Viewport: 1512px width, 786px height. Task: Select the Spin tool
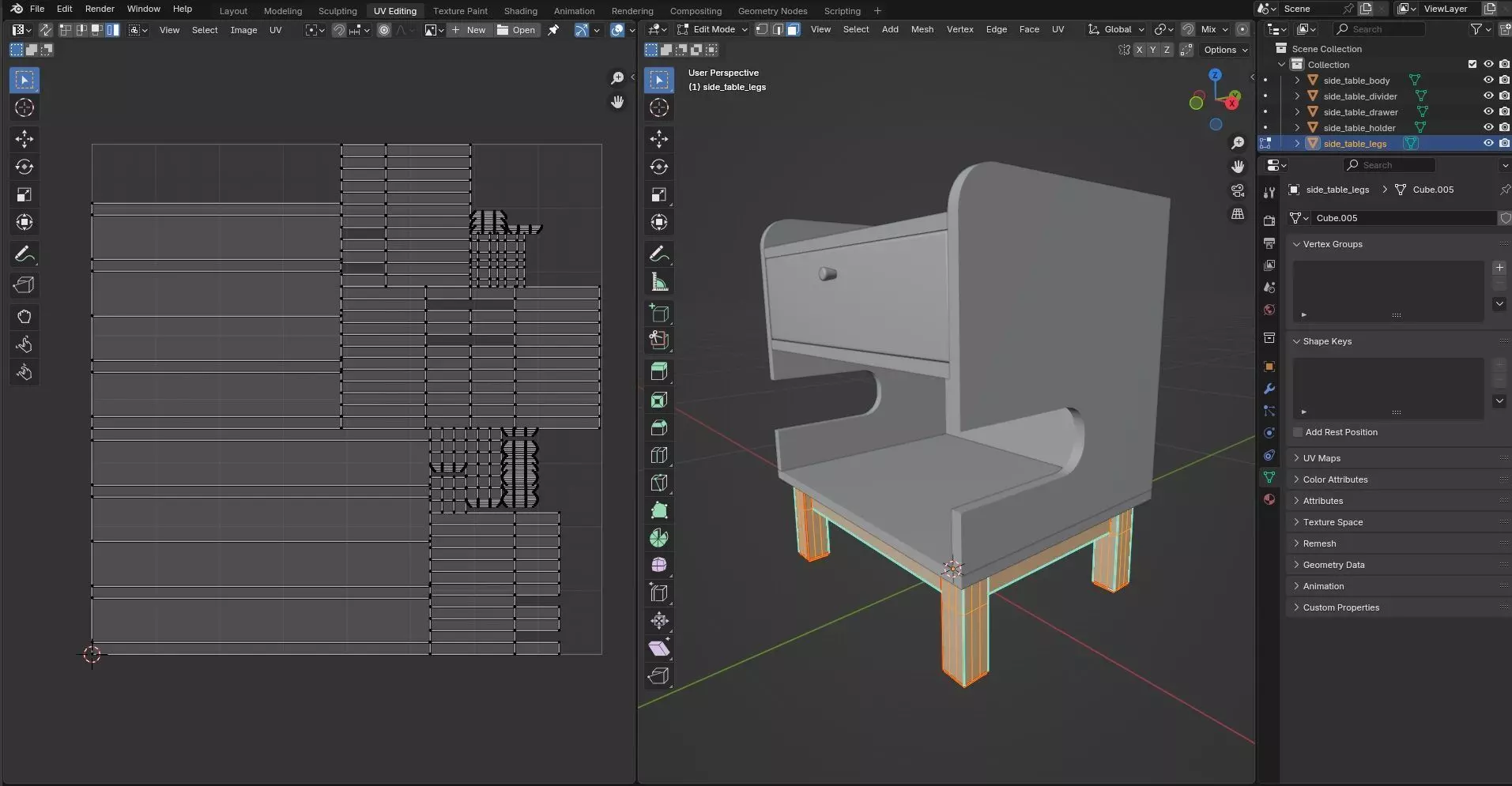[659, 538]
